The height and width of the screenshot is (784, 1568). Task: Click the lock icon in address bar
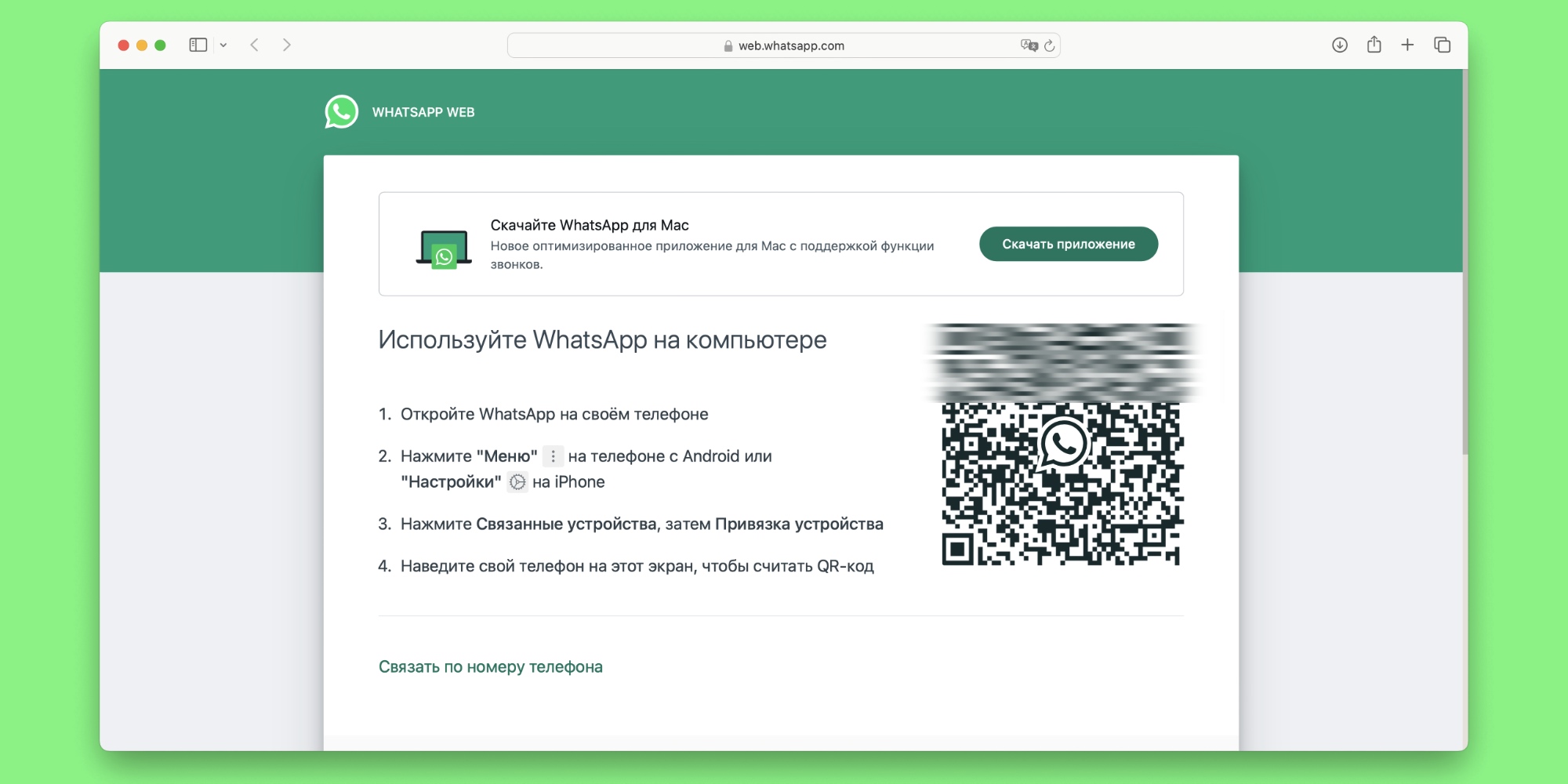(728, 46)
